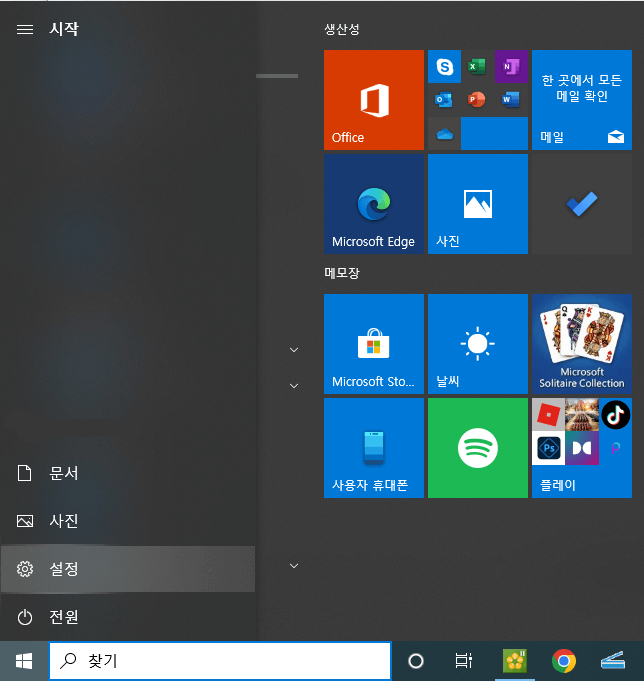
Task: Open the 날씨 (Weather) tile
Action: (x=478, y=344)
